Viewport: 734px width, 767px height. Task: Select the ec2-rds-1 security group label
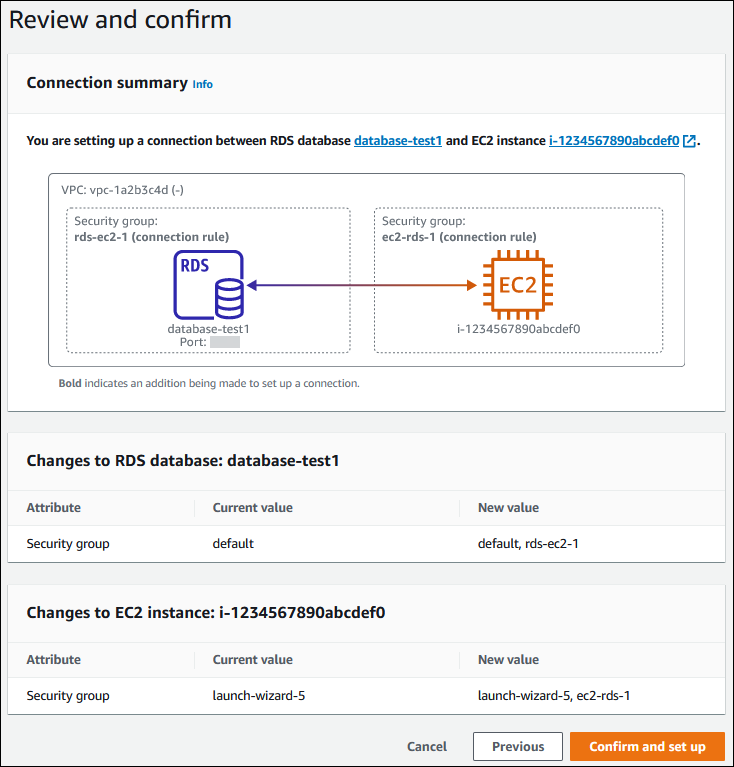[459, 237]
